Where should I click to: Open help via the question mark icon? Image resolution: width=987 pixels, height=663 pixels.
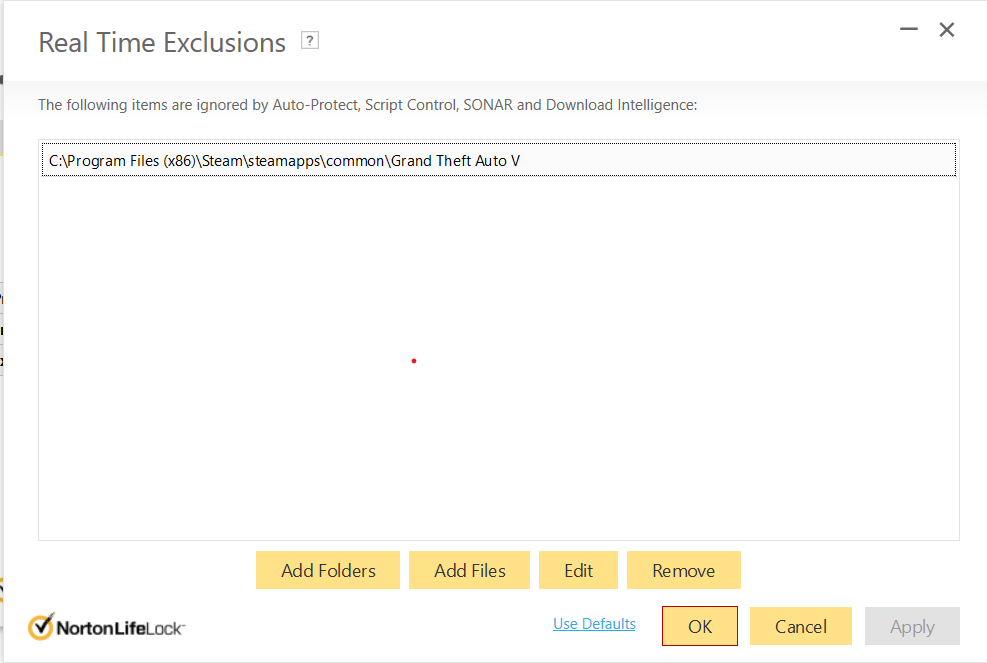(x=310, y=41)
